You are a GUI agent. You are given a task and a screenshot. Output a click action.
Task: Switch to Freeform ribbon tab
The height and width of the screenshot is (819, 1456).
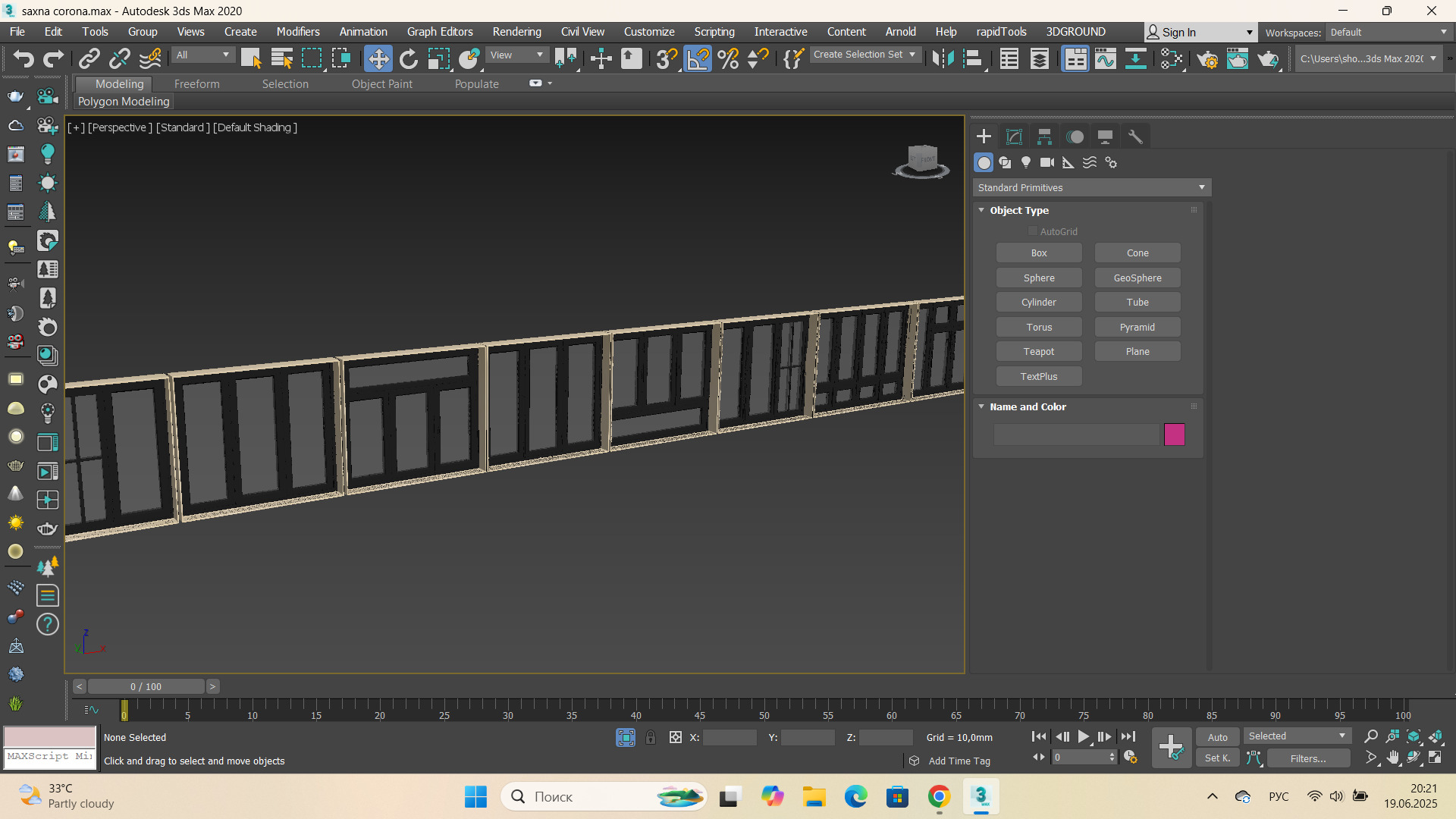point(196,84)
